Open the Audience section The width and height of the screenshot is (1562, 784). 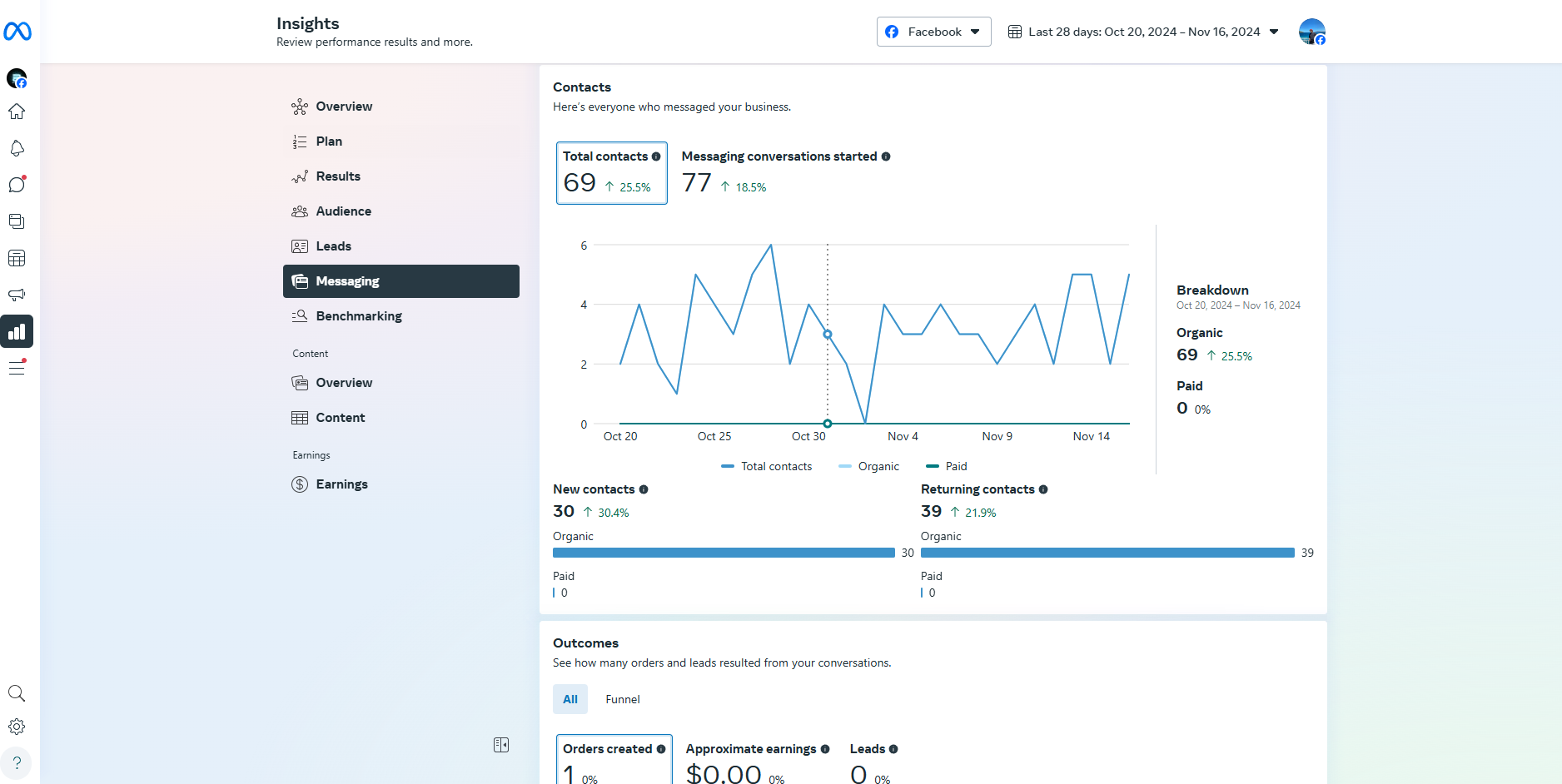(x=401, y=211)
